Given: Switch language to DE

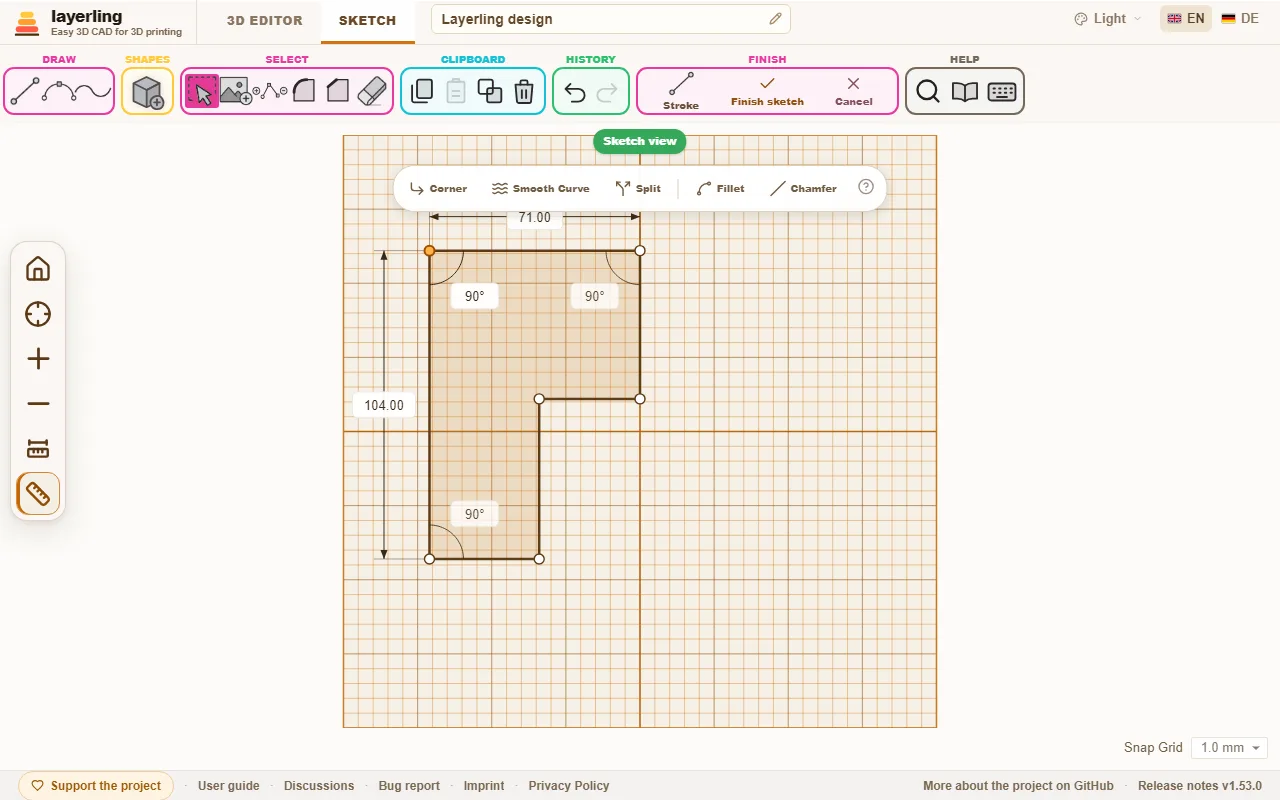Looking at the screenshot, I should 1240,19.
